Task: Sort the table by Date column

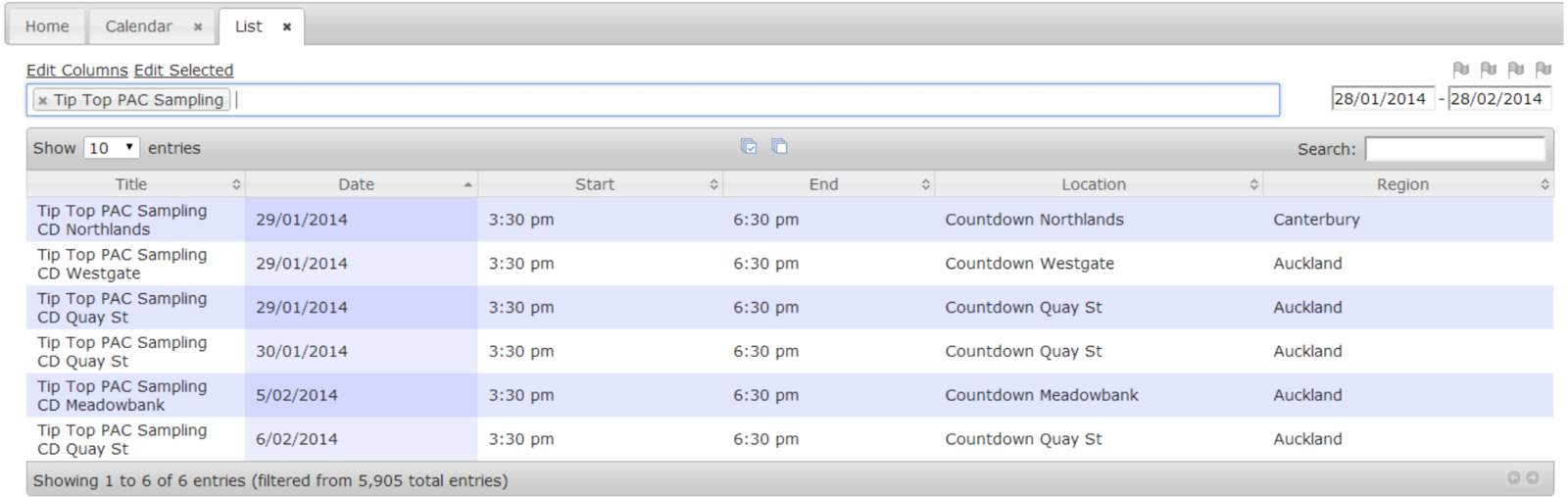Action: pos(361,184)
